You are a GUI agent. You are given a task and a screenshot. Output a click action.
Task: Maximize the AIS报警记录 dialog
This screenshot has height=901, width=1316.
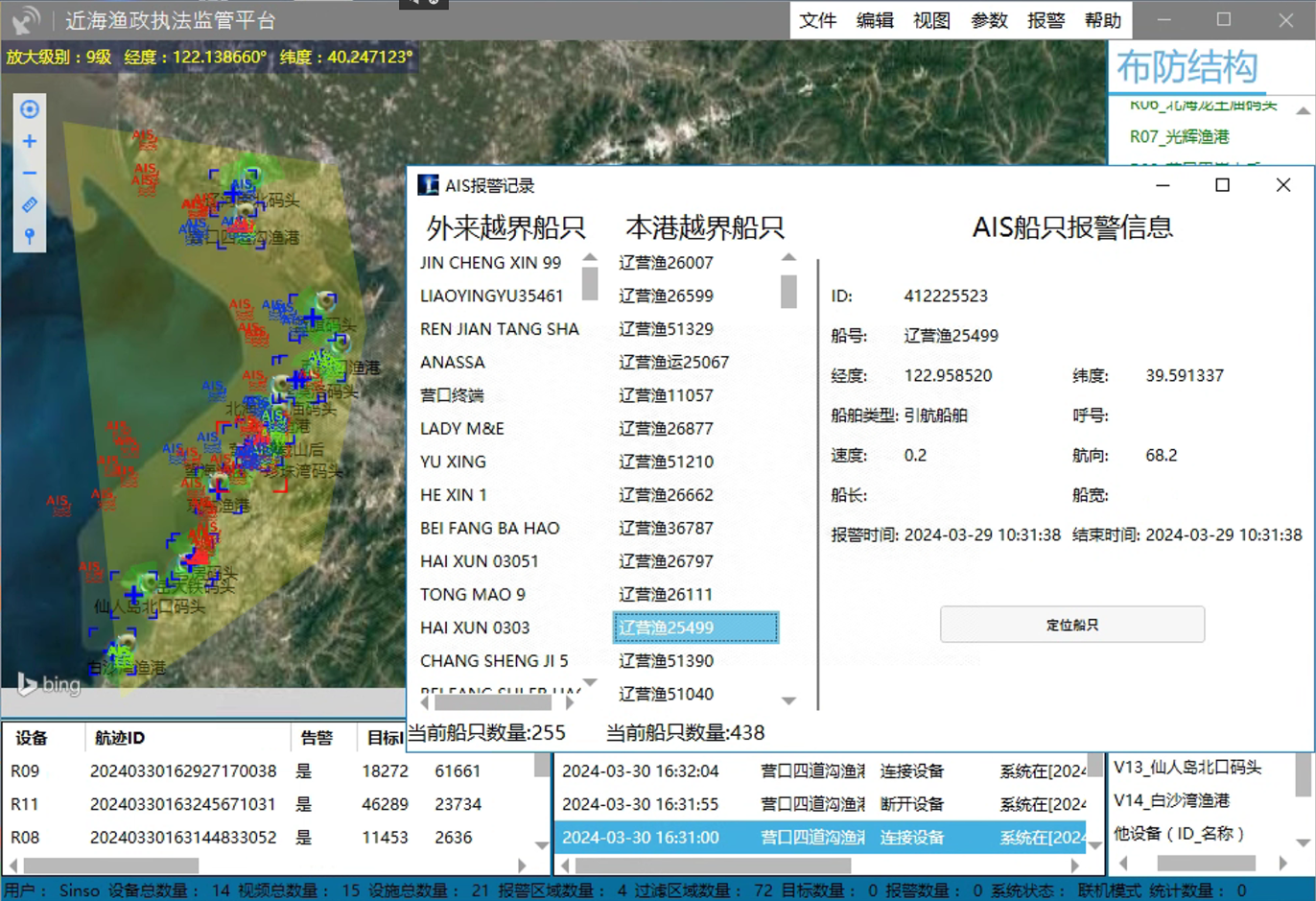click(x=1222, y=185)
